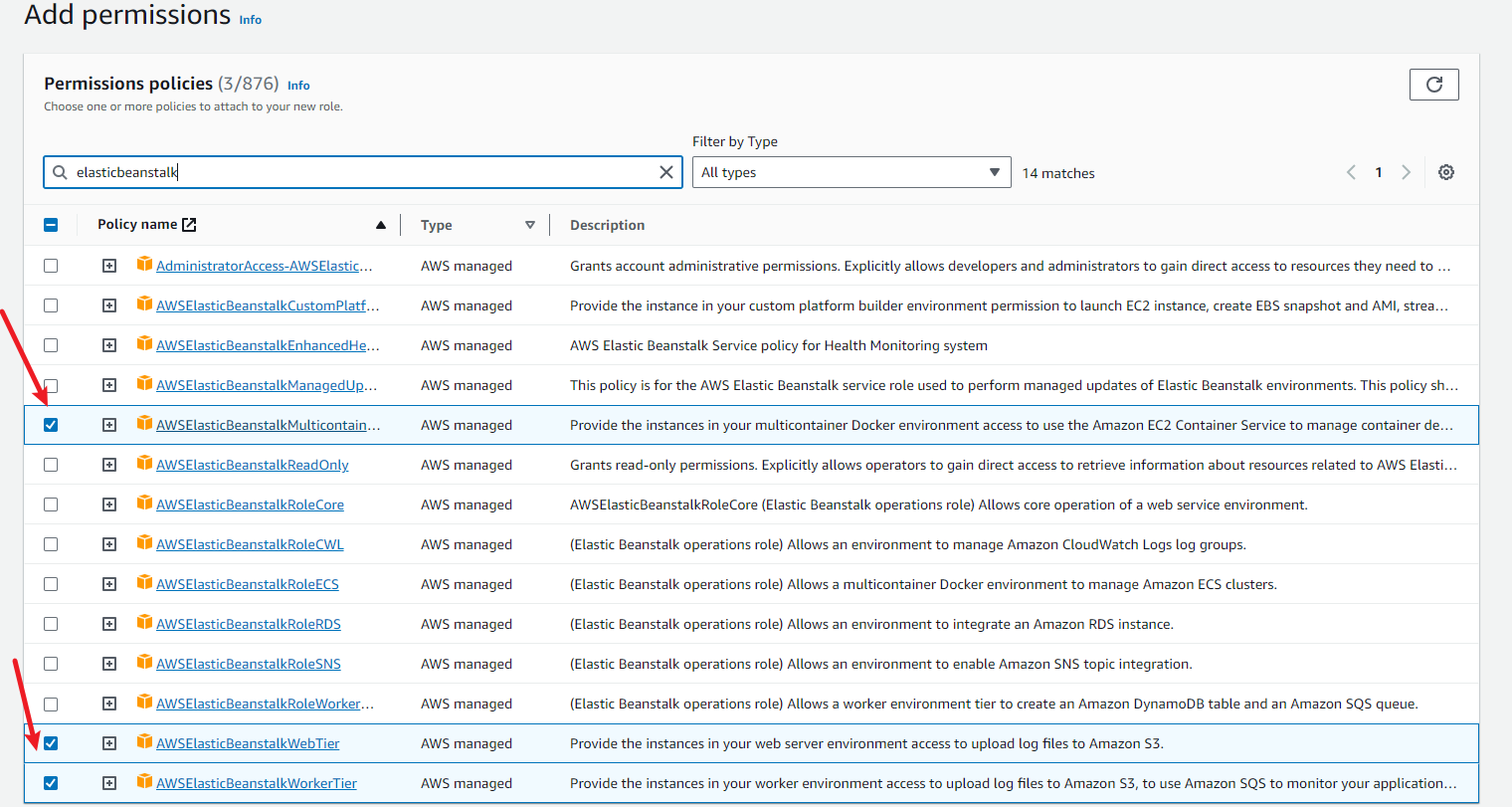This screenshot has height=807, width=1512.
Task: Toggle the select-all header checkbox
Action: (51, 225)
